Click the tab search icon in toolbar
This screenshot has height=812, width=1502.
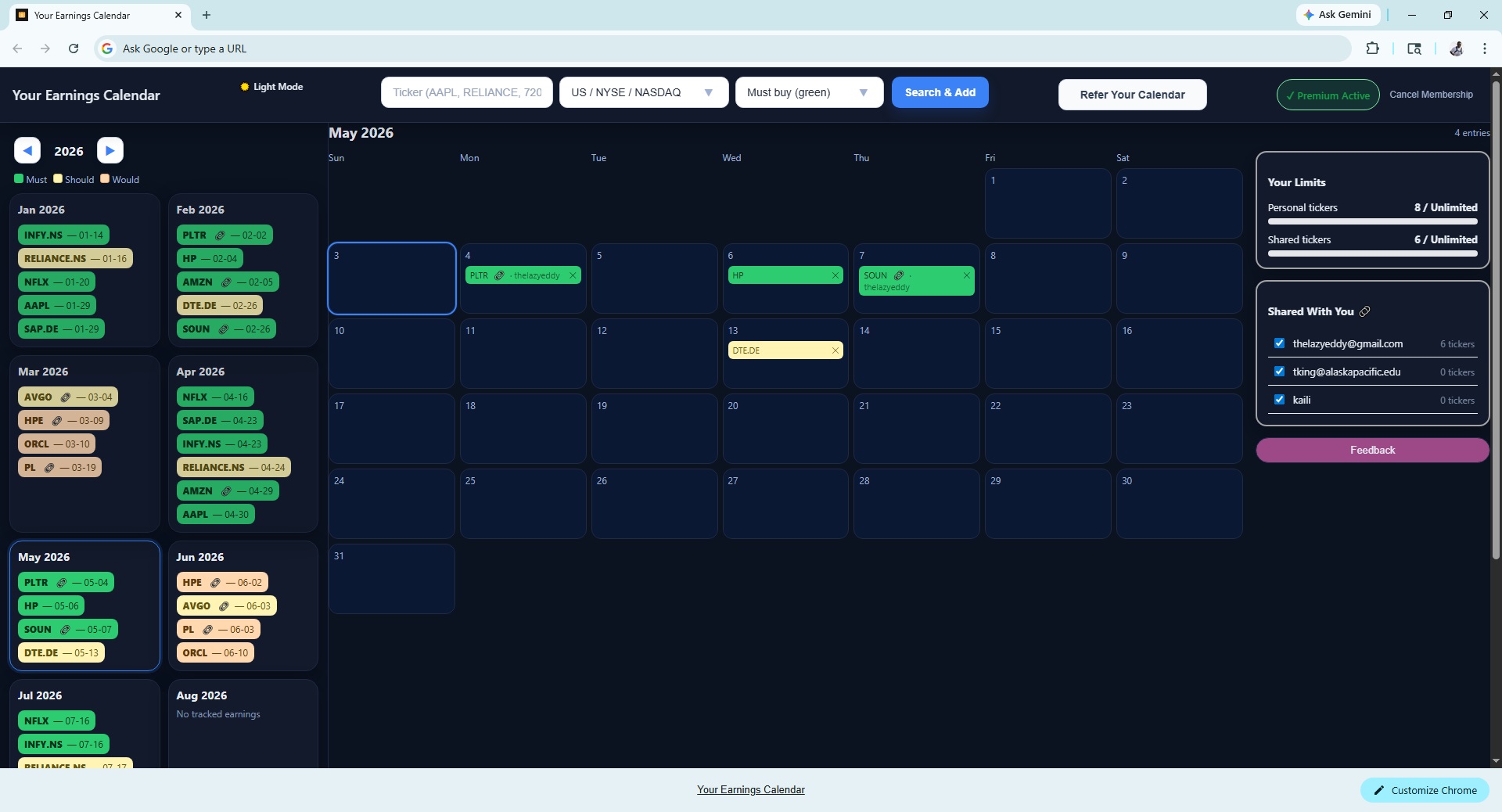click(x=1414, y=49)
